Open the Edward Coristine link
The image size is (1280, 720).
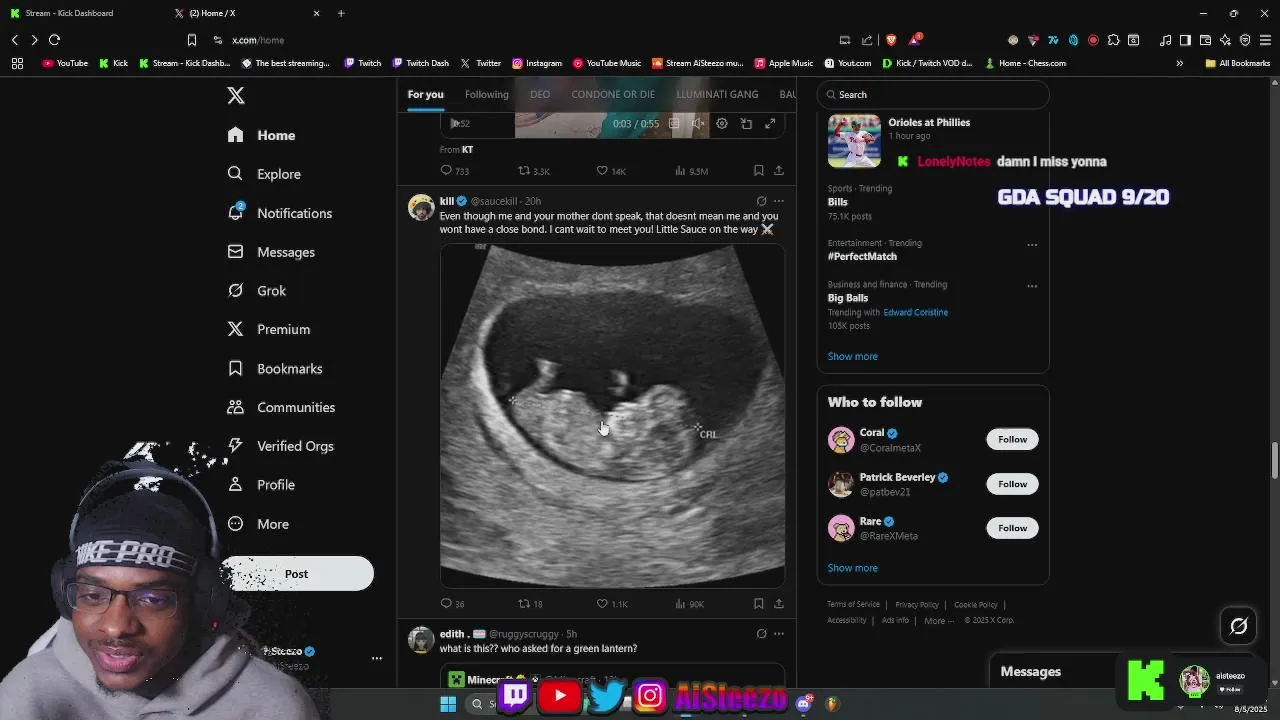coord(915,312)
